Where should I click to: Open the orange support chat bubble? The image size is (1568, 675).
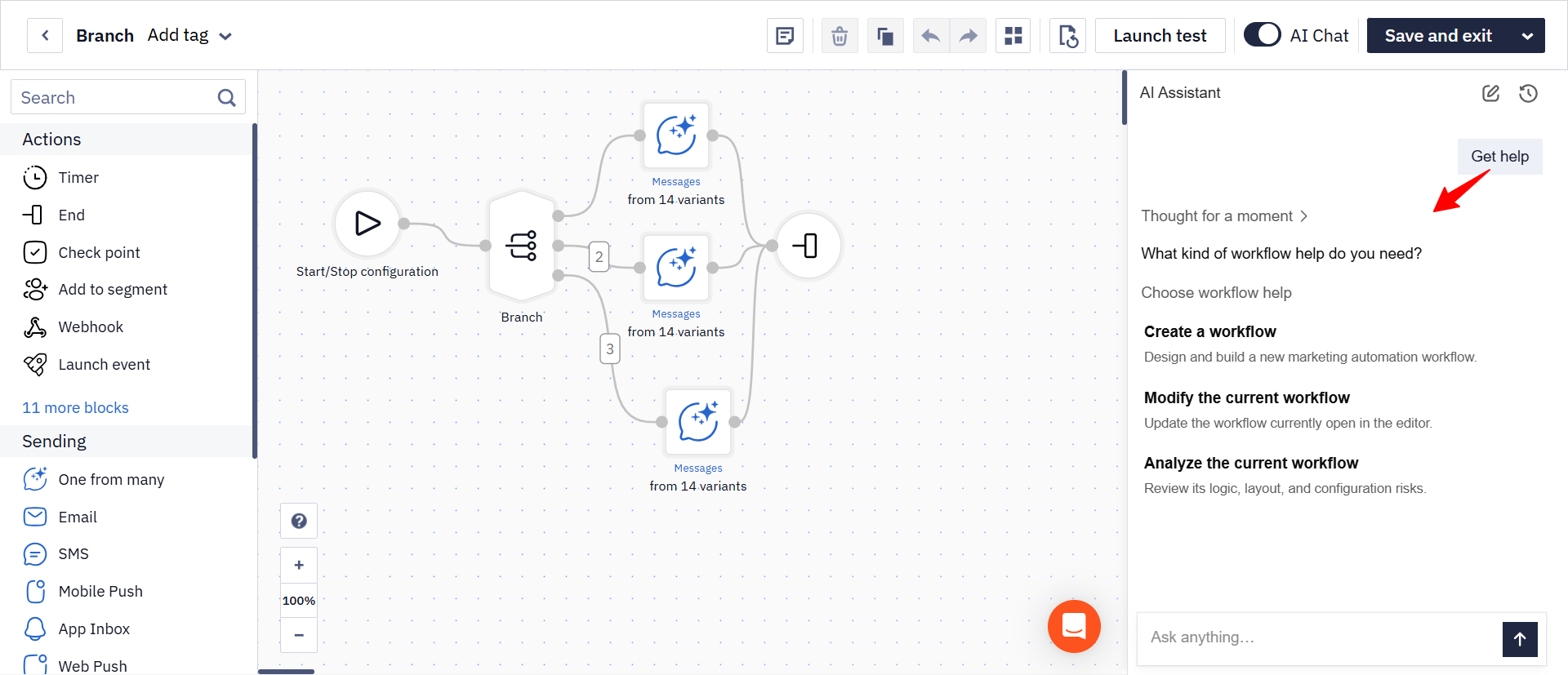[x=1074, y=626]
